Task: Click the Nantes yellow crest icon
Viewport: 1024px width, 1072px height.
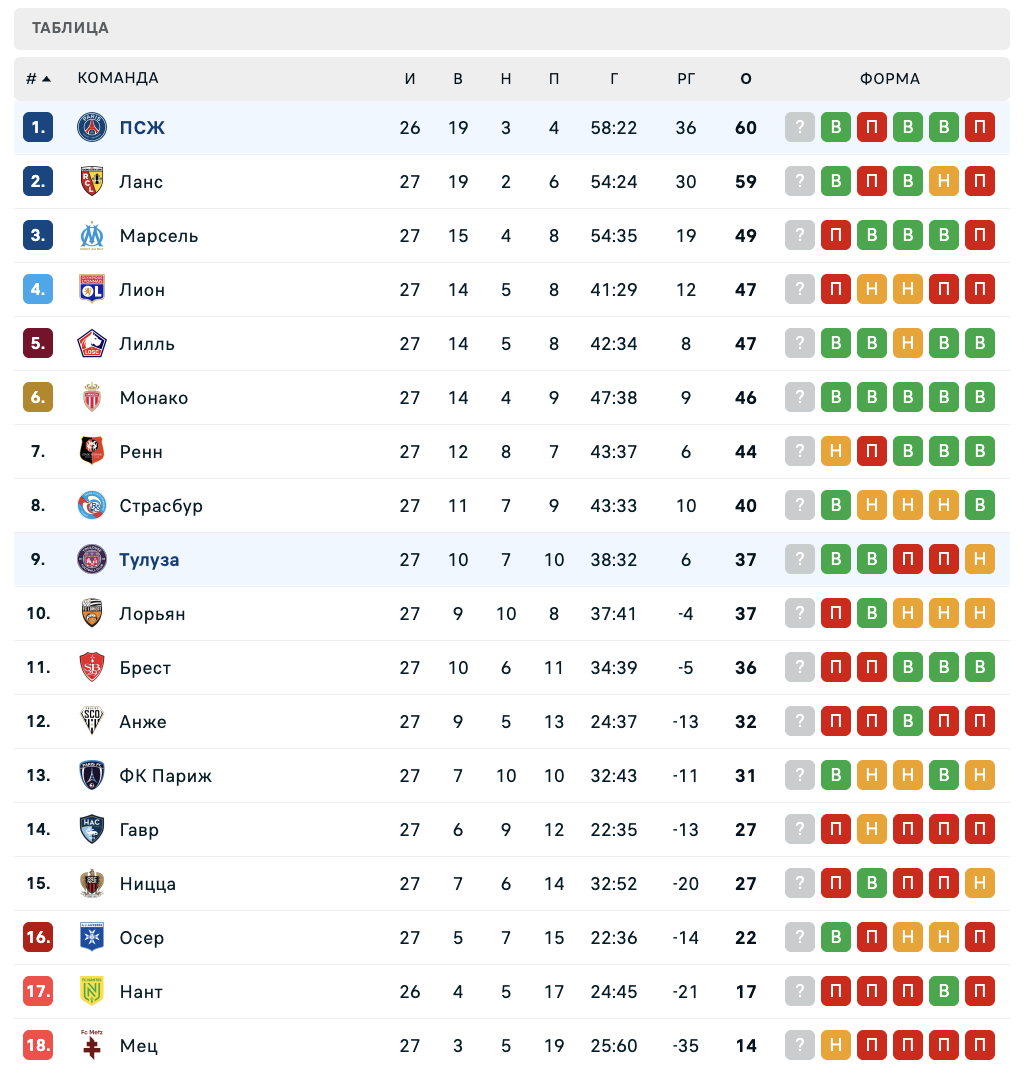Action: [92, 992]
